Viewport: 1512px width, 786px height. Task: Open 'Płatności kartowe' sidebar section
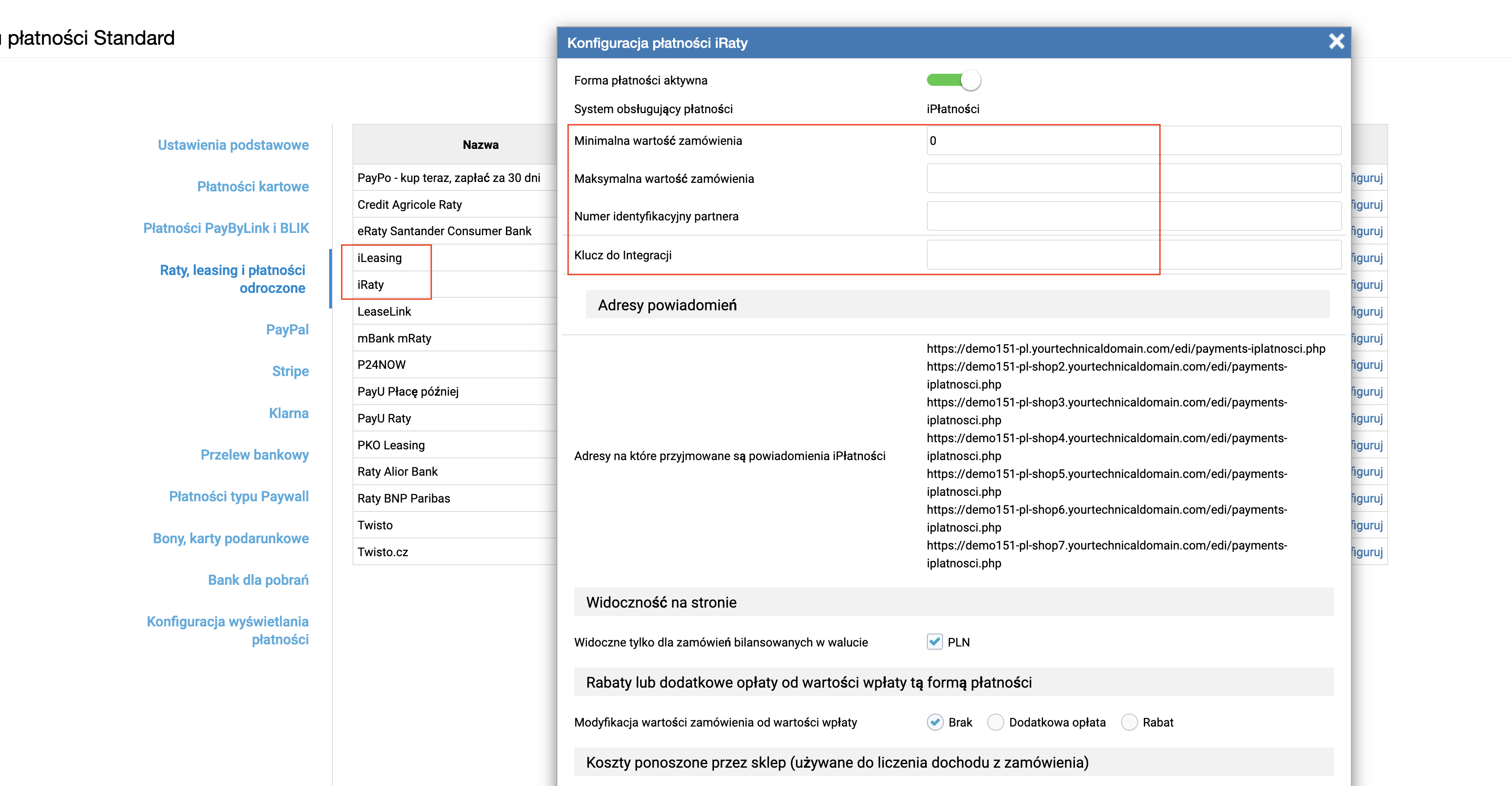point(253,186)
